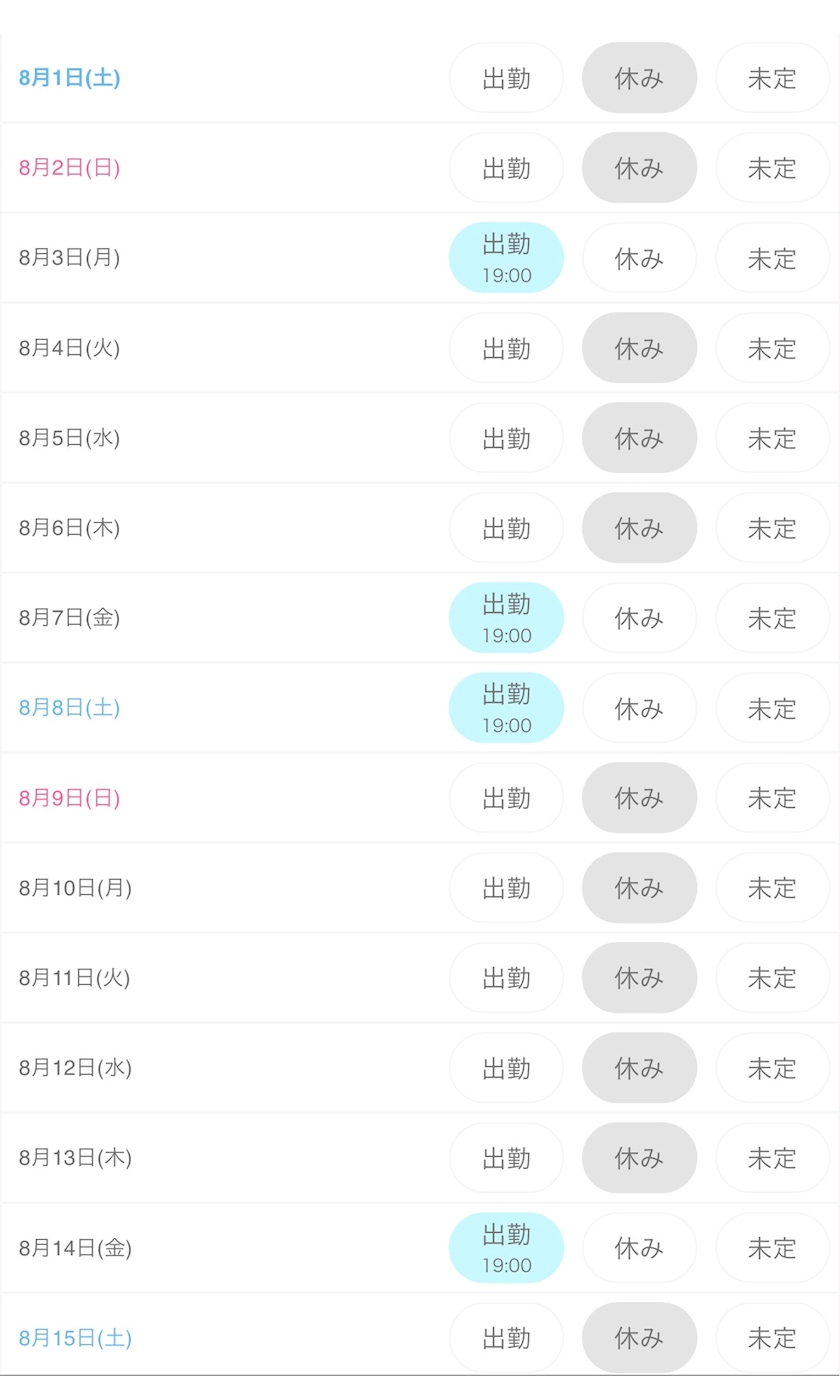
Task: Switch August 7 to 休み
Action: (x=639, y=618)
